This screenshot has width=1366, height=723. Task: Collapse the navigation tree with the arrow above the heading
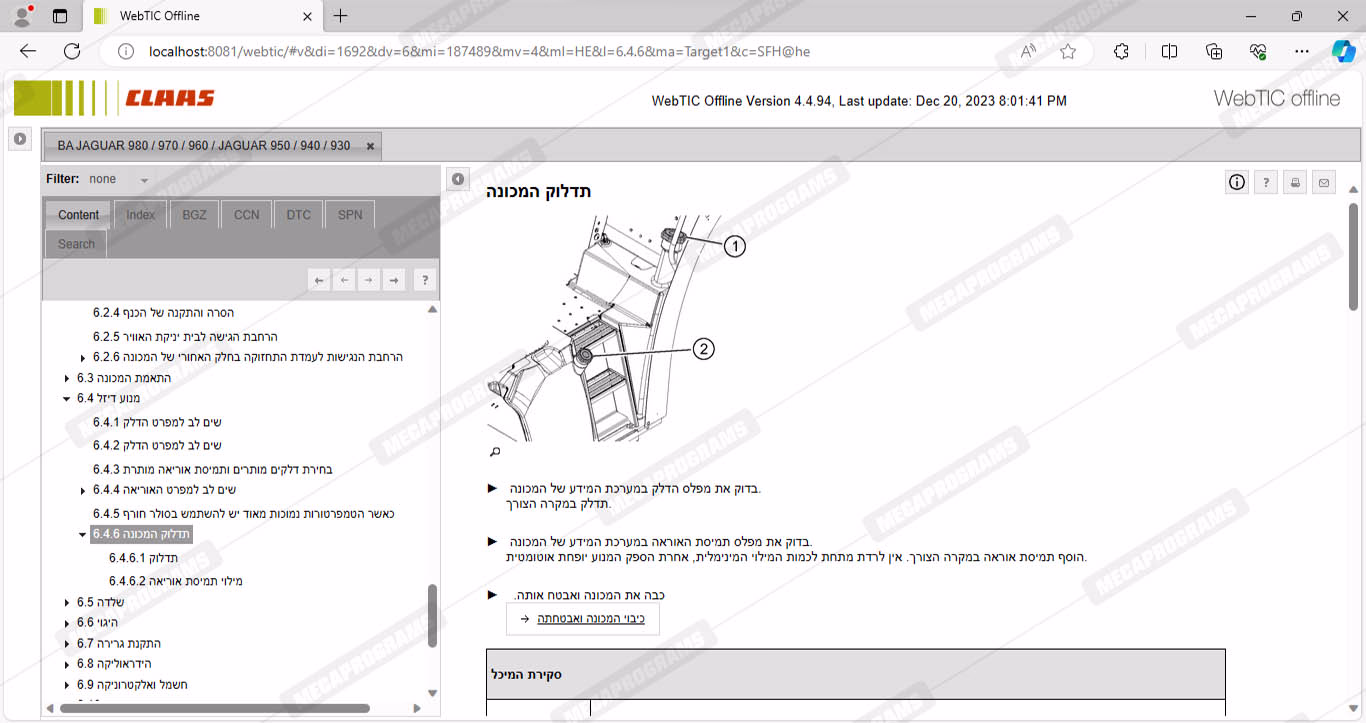(x=457, y=179)
